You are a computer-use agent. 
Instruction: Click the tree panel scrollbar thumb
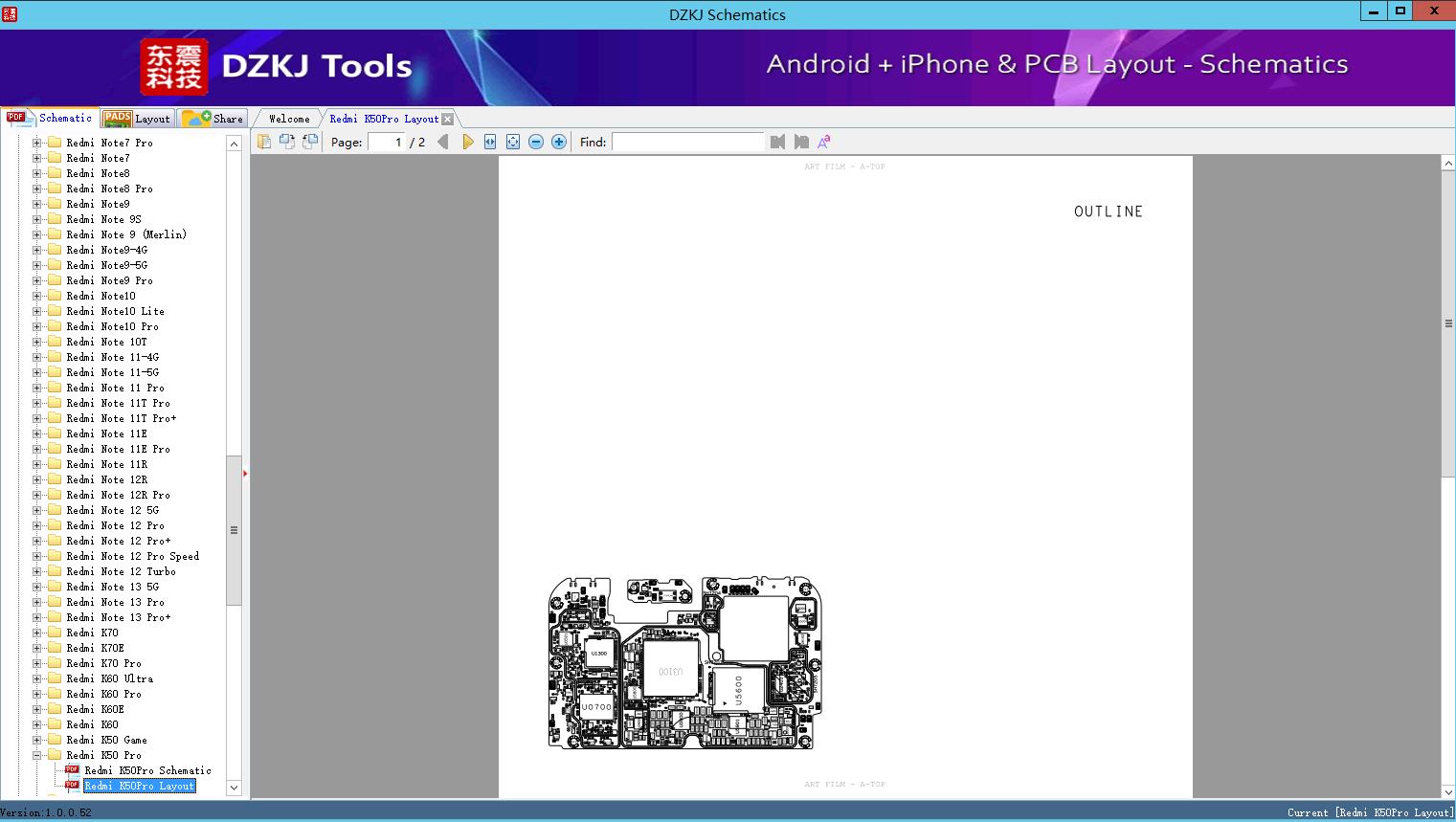pos(234,530)
